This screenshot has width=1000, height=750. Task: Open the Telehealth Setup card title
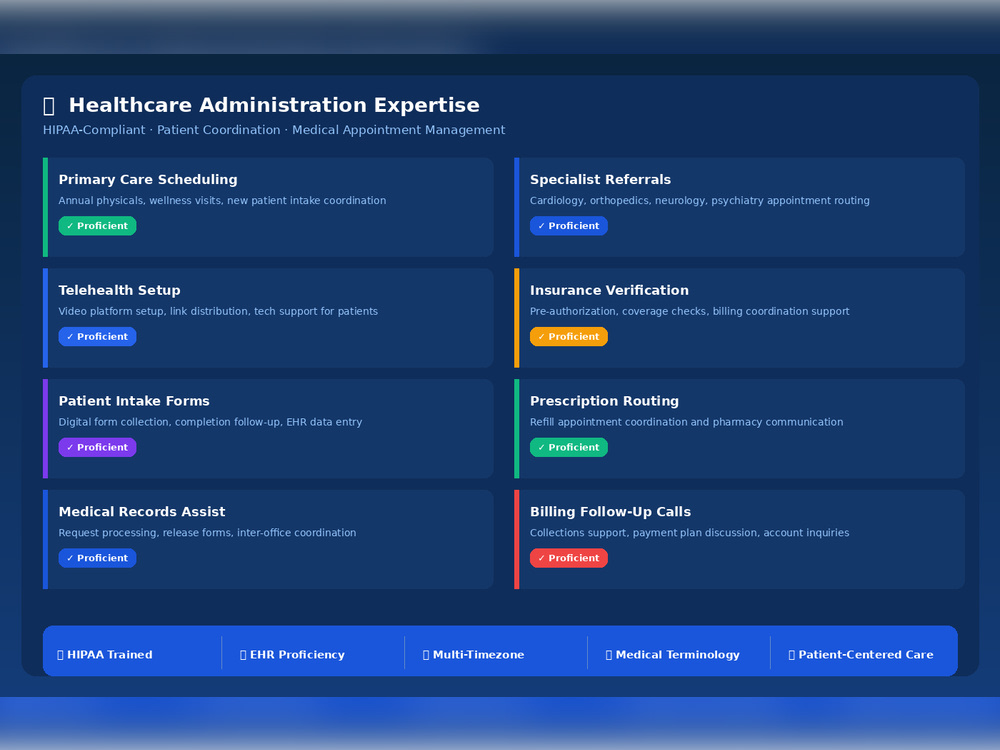point(119,290)
